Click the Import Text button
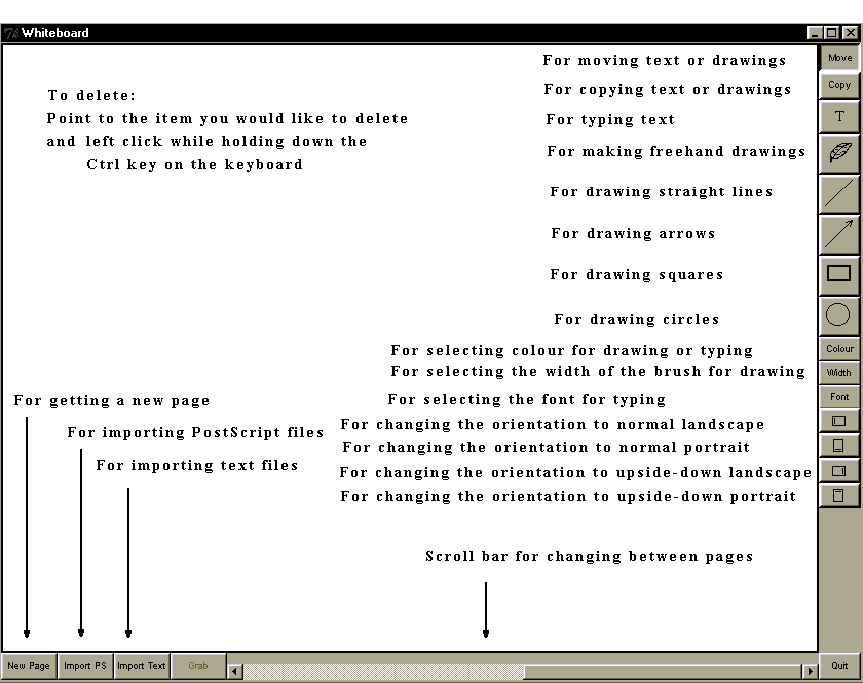 141,666
